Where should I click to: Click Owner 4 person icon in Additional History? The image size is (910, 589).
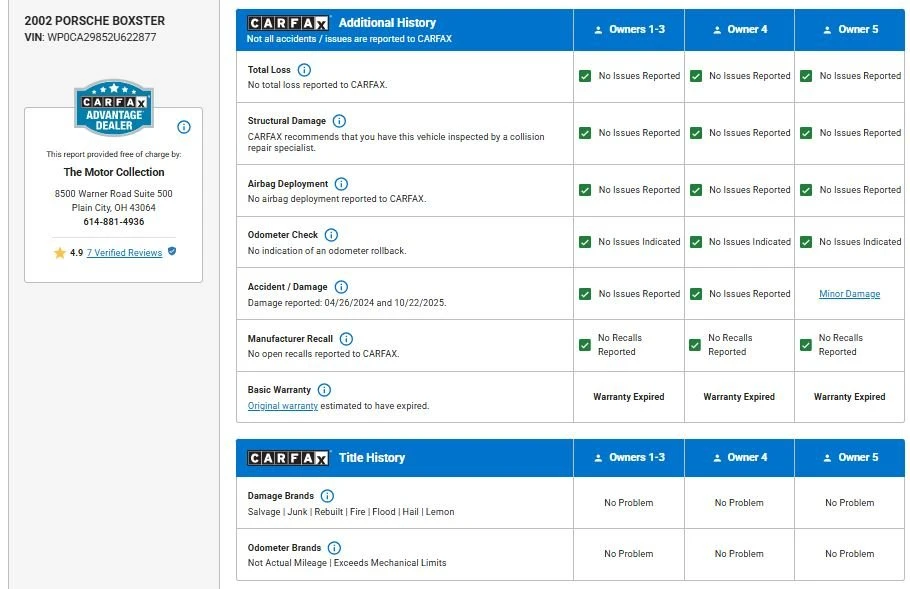tap(717, 30)
